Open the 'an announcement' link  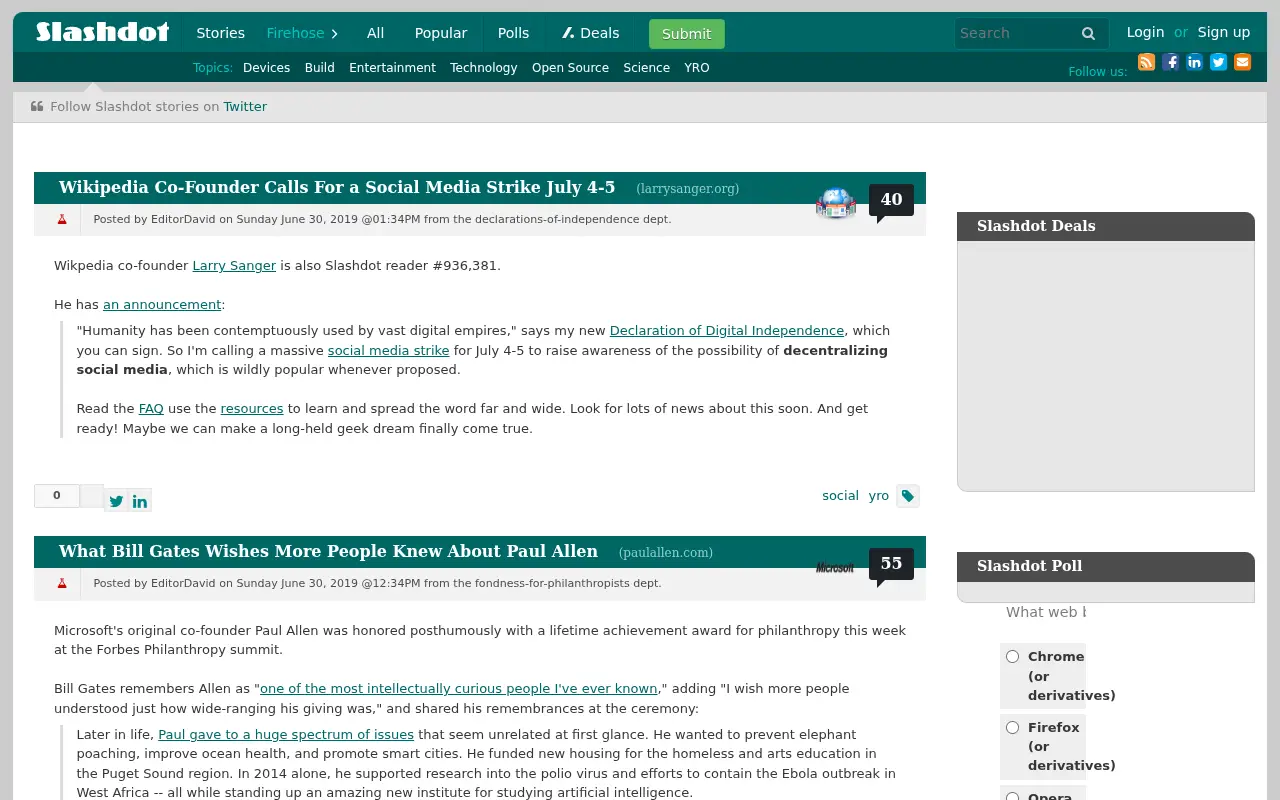[x=162, y=304]
